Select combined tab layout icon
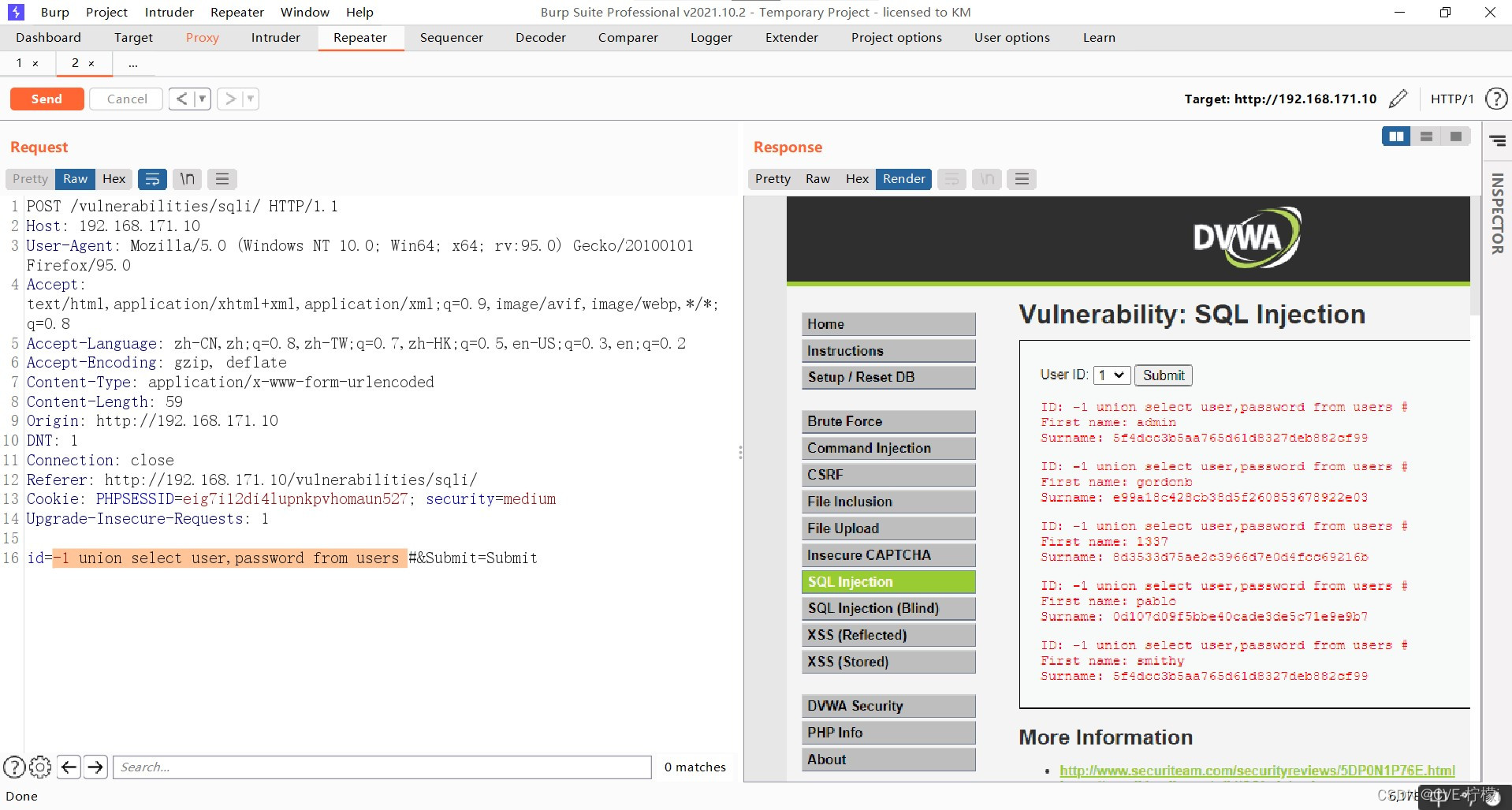Image resolution: width=1512 pixels, height=810 pixels. pos(1455,136)
